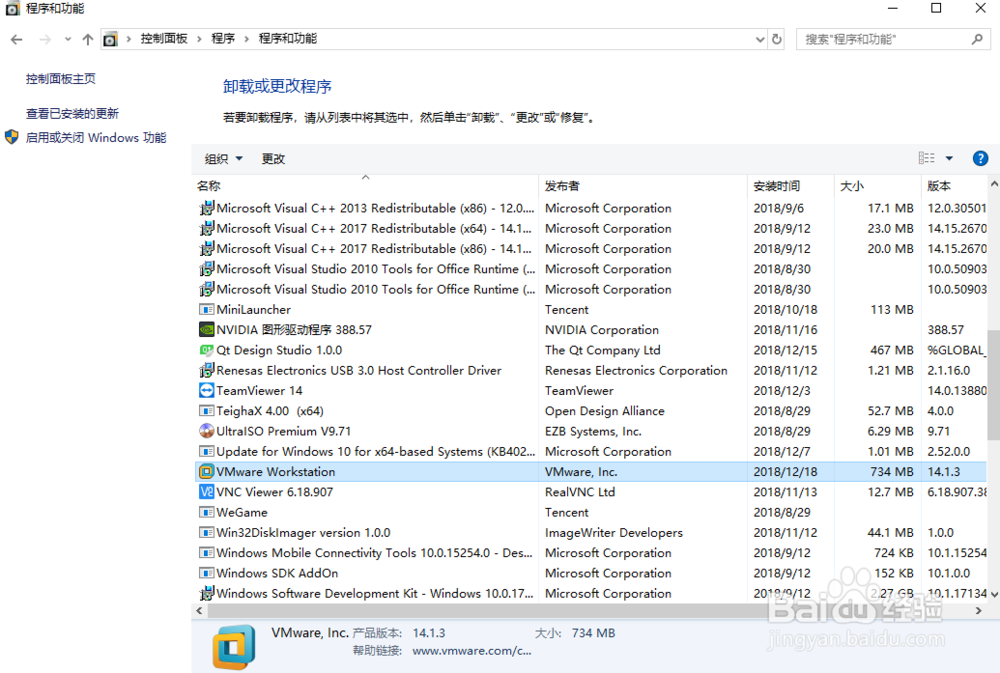
Task: Click 程序 in the breadcrumb path
Action: pos(223,39)
